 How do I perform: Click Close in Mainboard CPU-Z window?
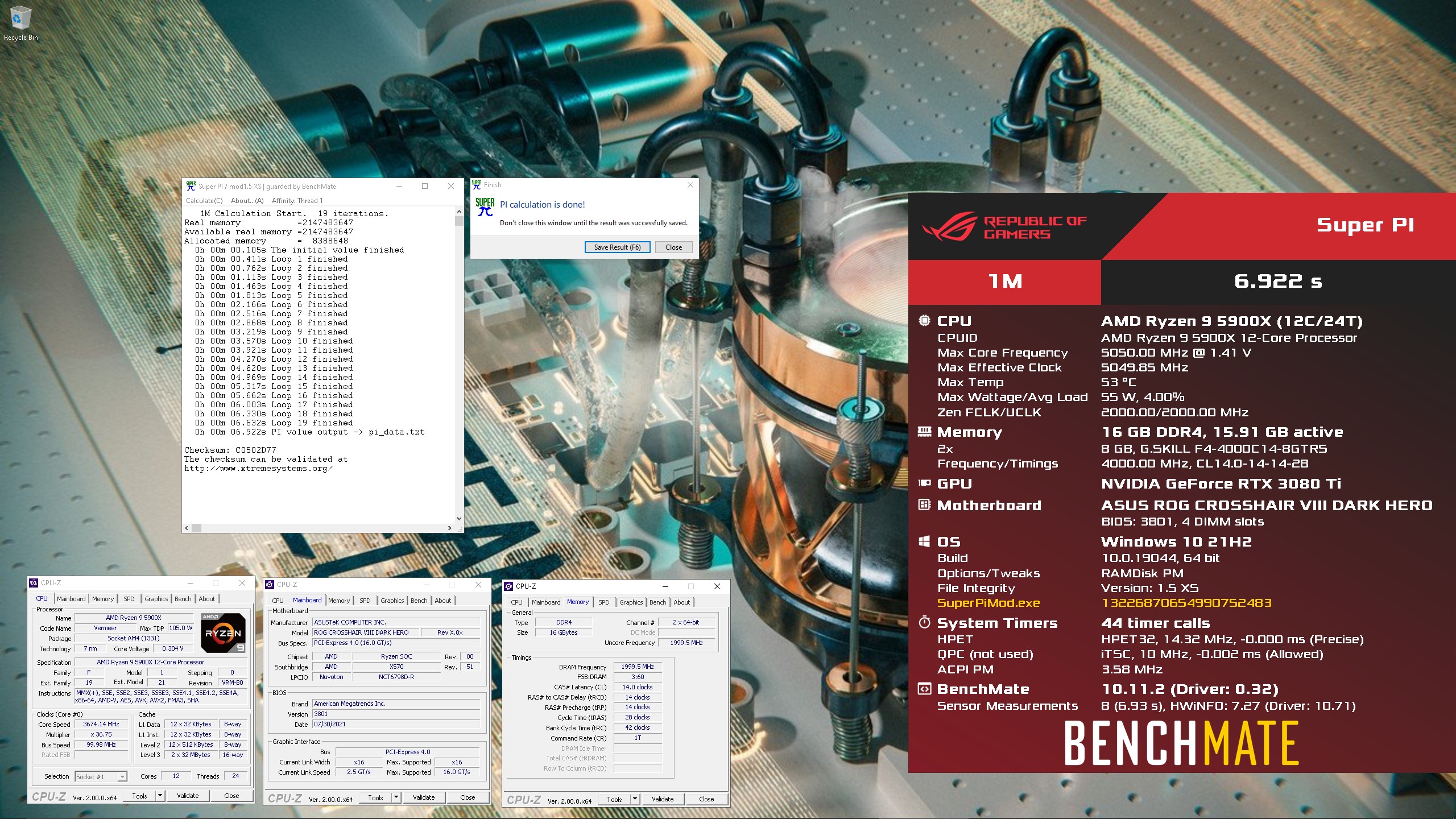468,797
